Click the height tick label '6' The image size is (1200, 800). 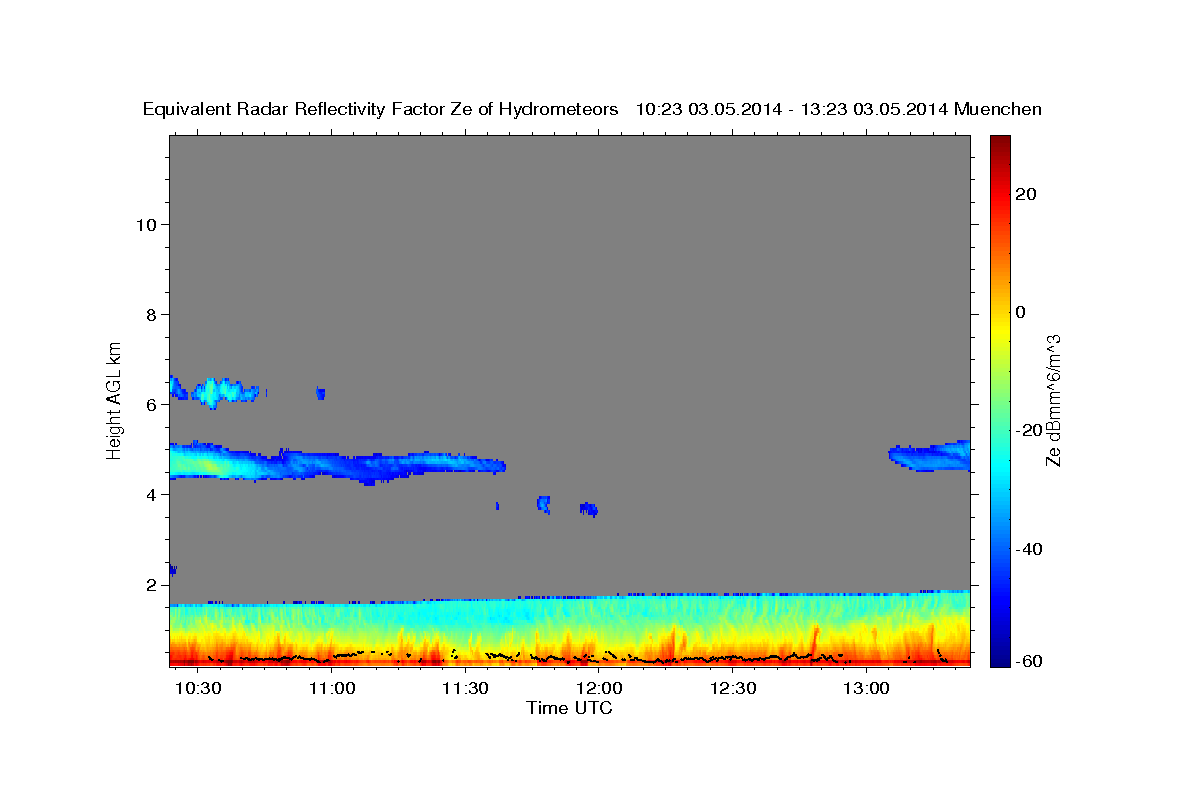pos(152,404)
